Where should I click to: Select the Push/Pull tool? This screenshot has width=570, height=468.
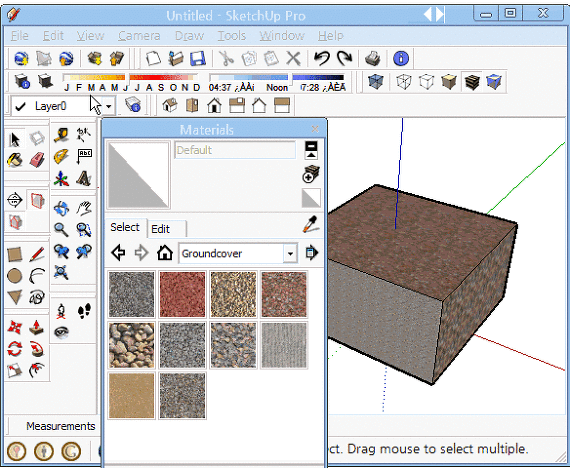37,327
